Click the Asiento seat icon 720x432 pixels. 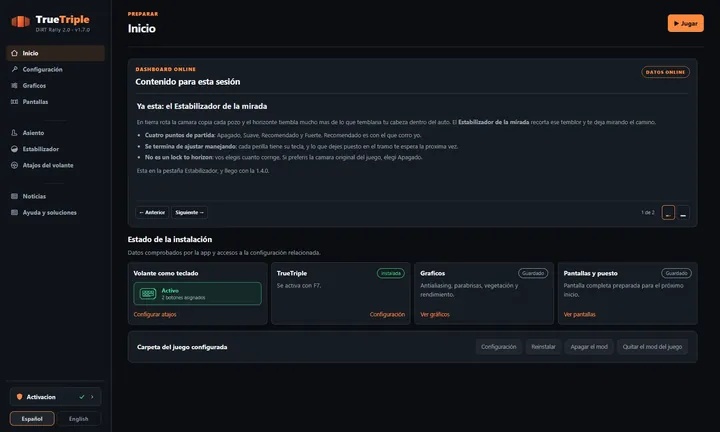point(14,133)
